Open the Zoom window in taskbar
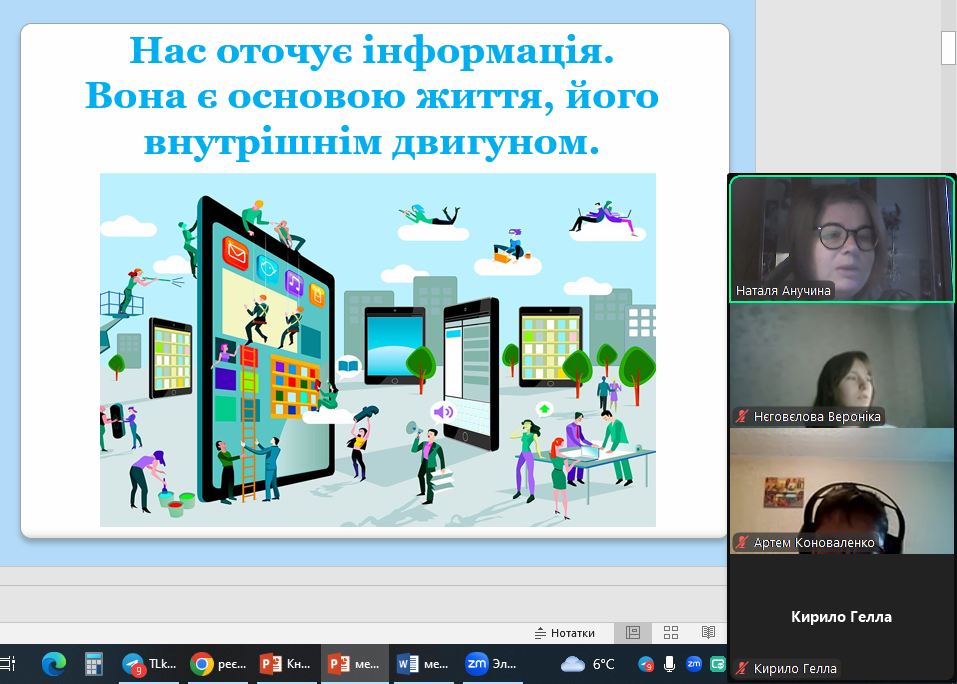Viewport: 957px width, 684px height. pos(491,663)
